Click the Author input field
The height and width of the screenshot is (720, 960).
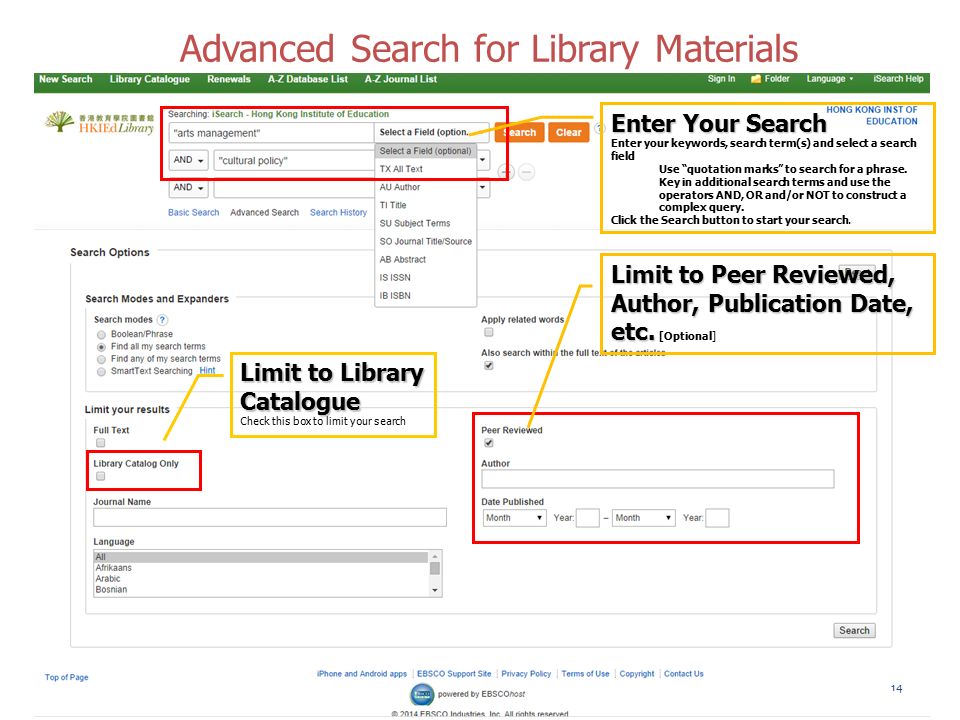point(658,479)
